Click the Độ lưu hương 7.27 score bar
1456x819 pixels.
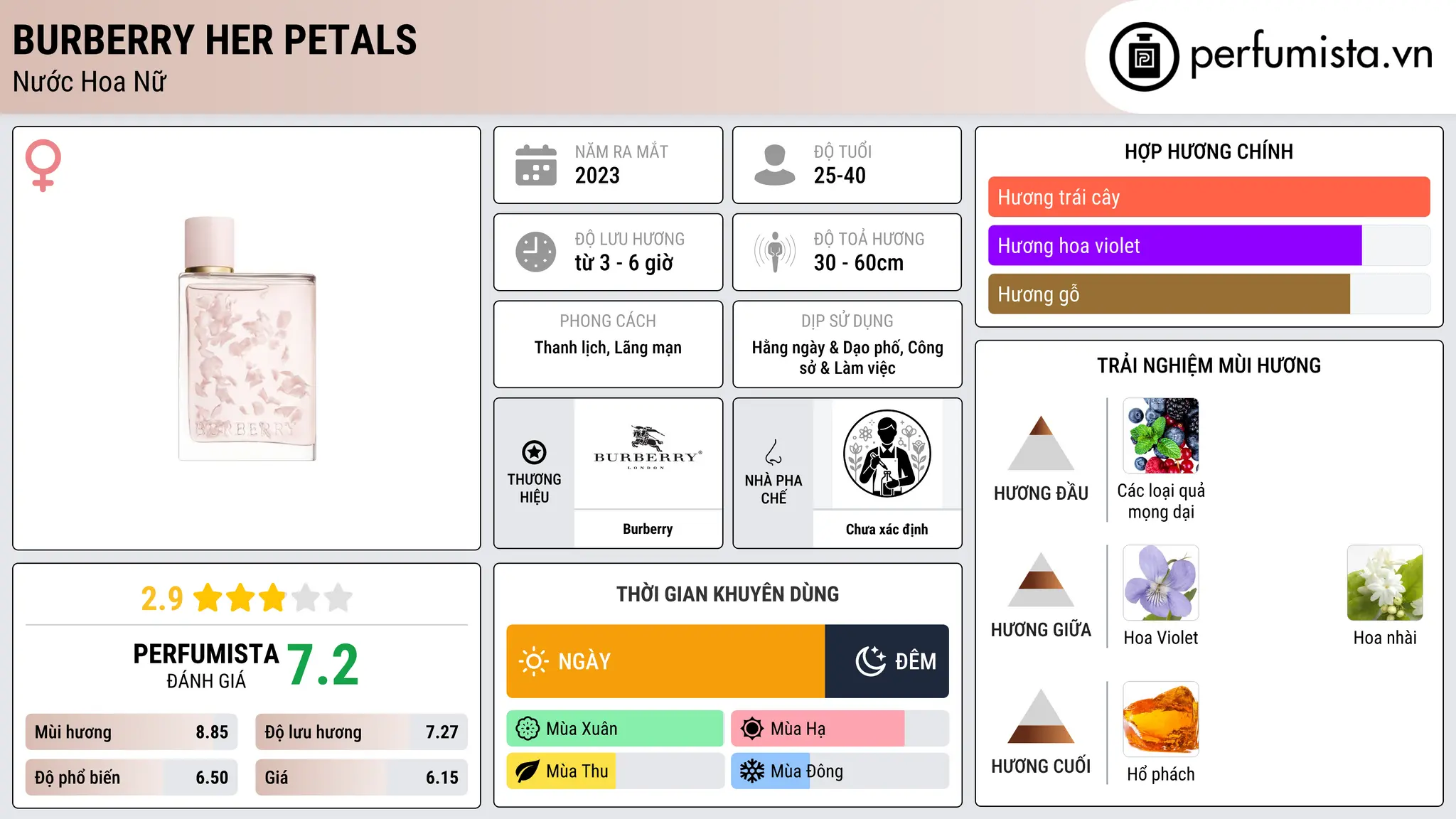click(361, 732)
